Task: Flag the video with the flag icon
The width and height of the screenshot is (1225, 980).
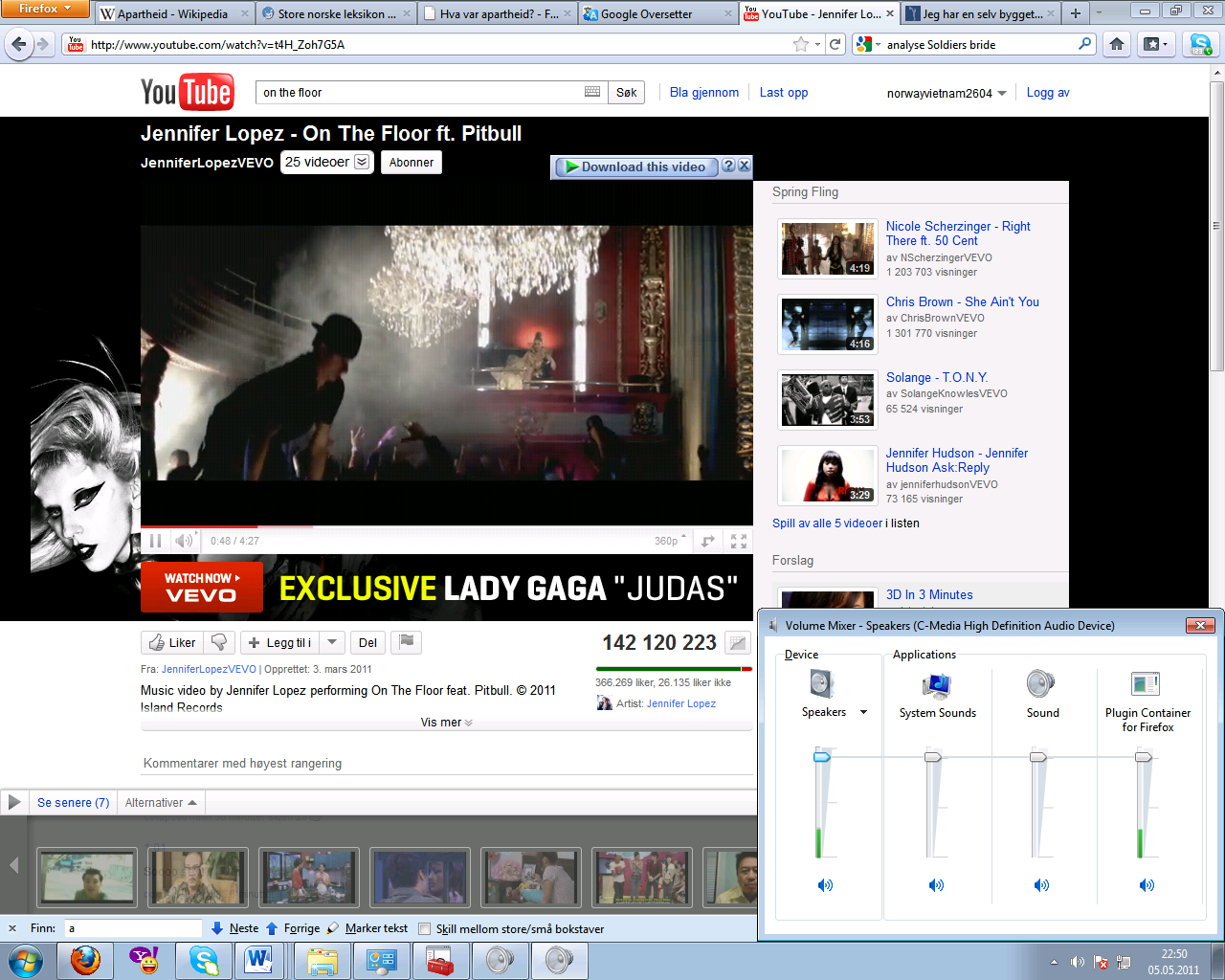Action: pyautogui.click(x=407, y=642)
